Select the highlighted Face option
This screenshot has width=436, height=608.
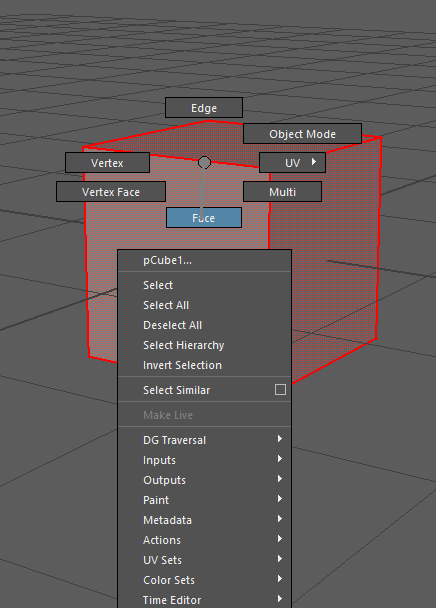pyautogui.click(x=204, y=218)
